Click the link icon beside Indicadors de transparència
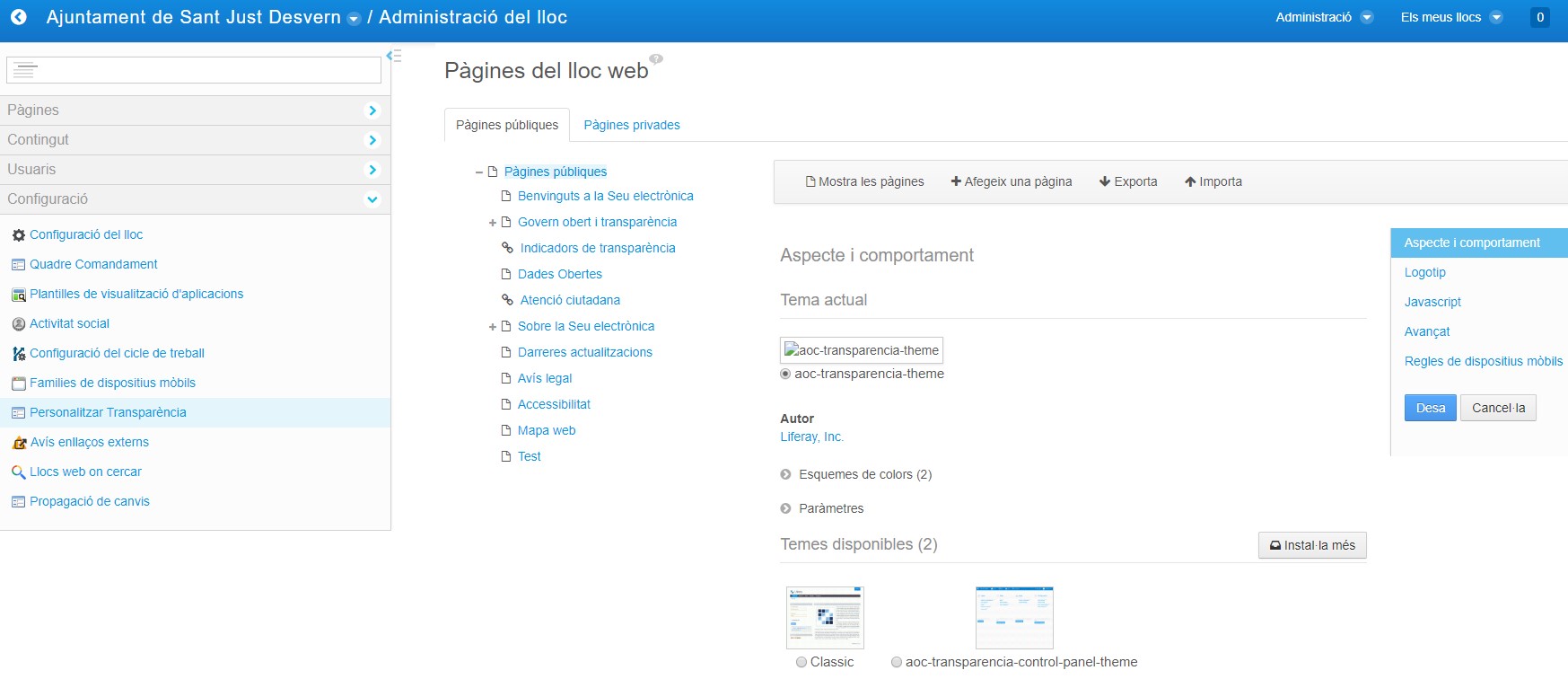The height and width of the screenshot is (679, 1568). tap(507, 248)
